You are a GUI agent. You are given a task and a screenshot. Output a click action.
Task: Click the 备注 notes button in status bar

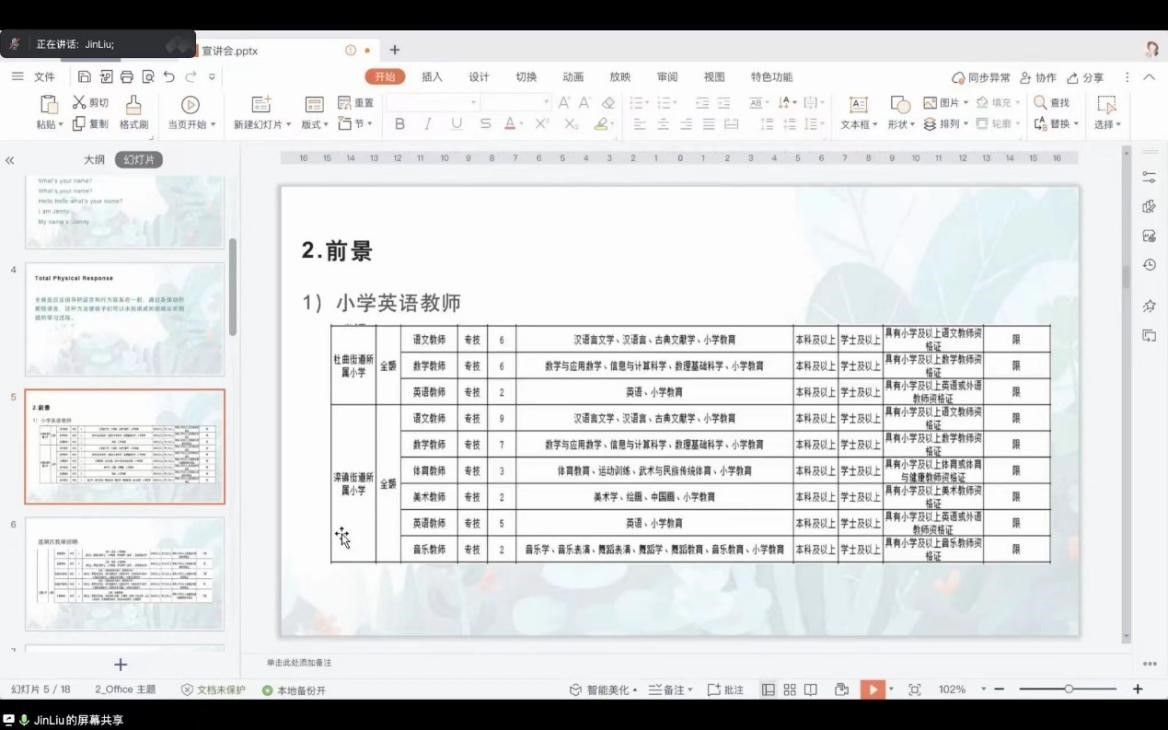point(670,690)
